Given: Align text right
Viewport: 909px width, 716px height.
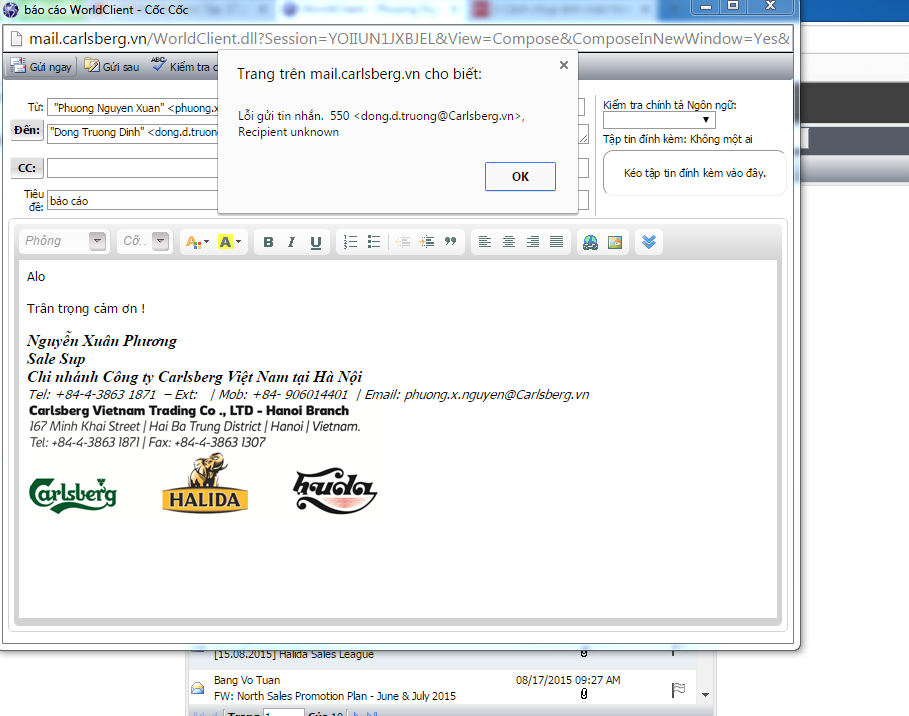Looking at the screenshot, I should pos(532,242).
